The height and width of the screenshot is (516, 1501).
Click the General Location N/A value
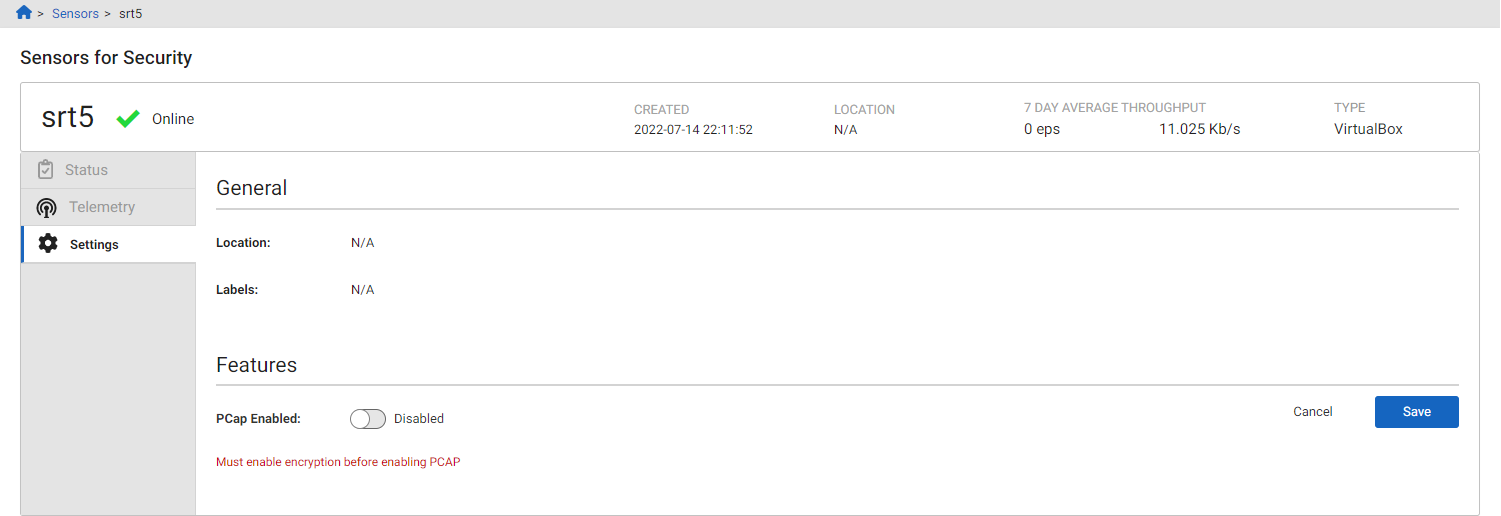click(x=362, y=243)
